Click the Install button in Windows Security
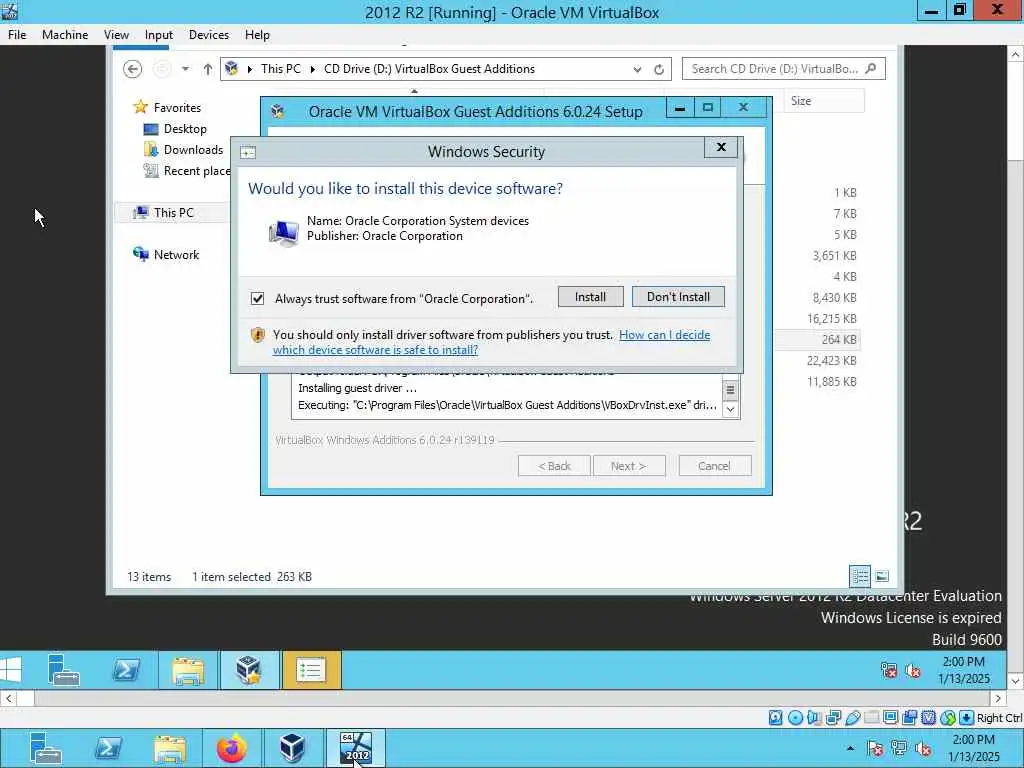 pyautogui.click(x=590, y=297)
